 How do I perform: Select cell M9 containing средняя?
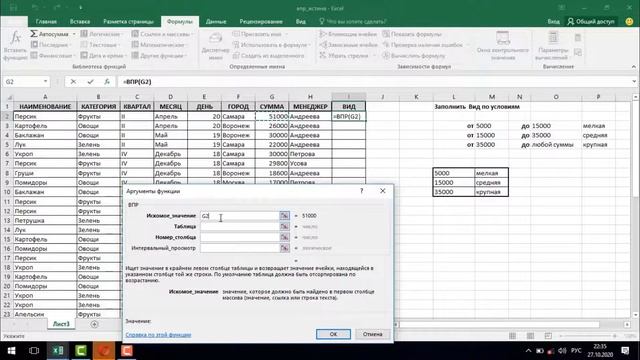pyautogui.click(x=491, y=182)
